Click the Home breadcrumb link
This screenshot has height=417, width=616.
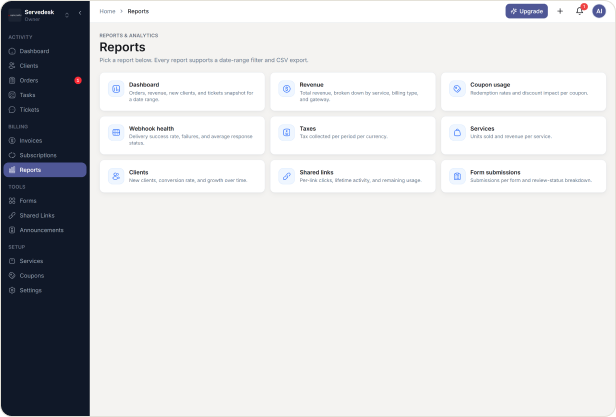(x=107, y=11)
